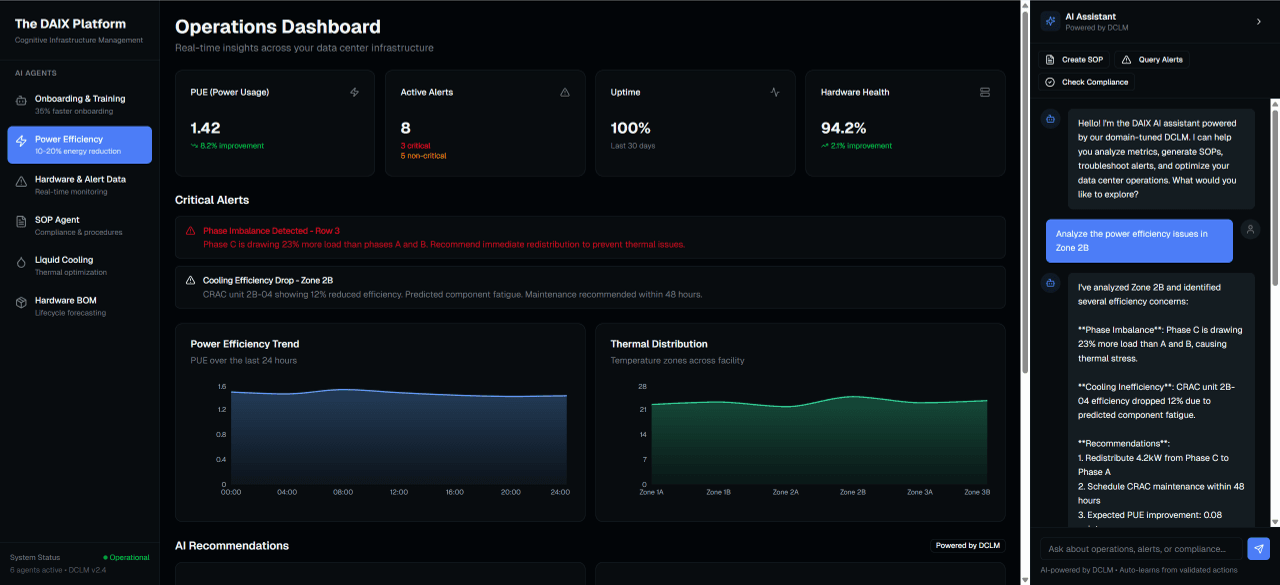Click the lightning bolt icon on PUE card
1280x585 pixels.
[354, 91]
